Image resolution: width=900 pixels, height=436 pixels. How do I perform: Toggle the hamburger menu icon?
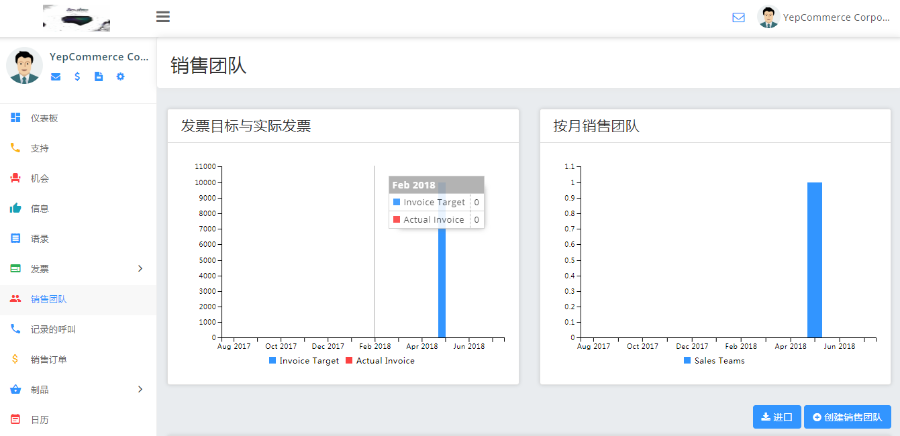[163, 17]
